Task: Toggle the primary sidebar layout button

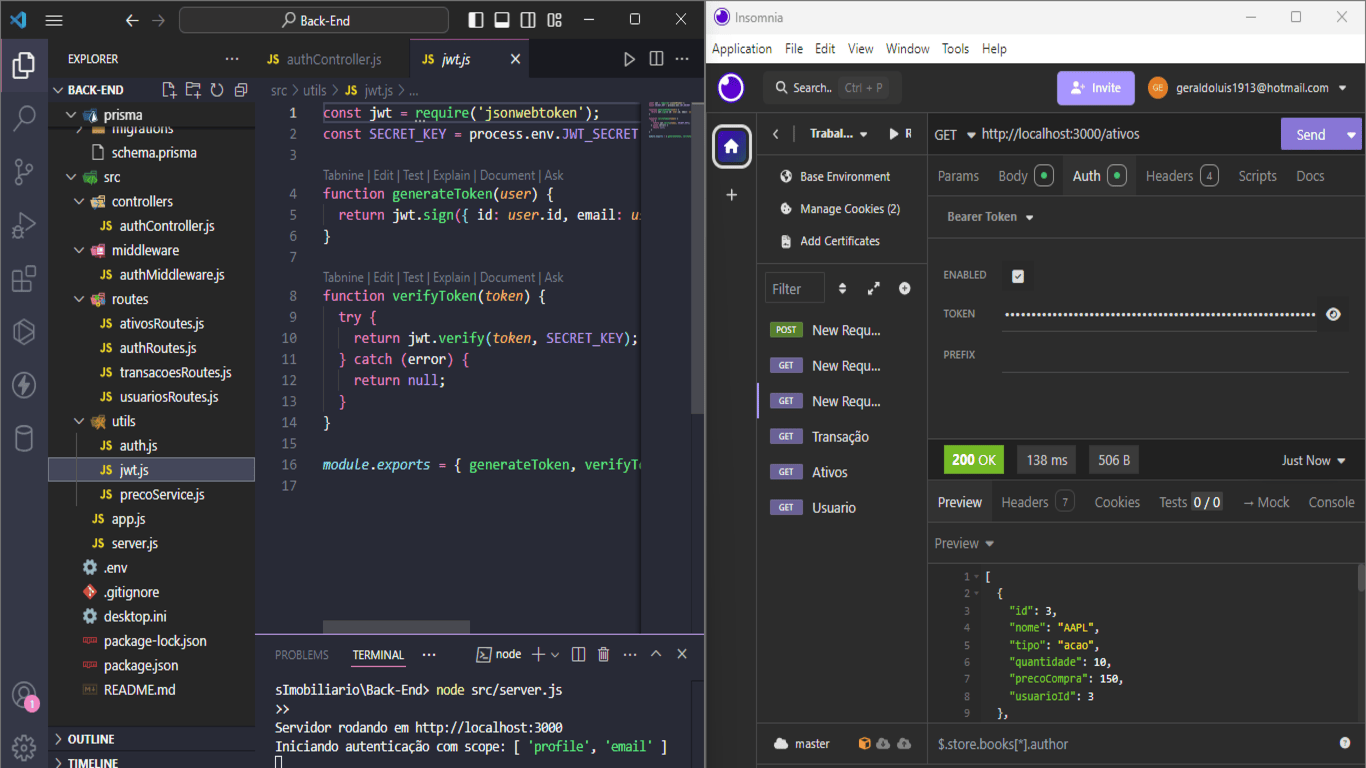Action: point(476,20)
